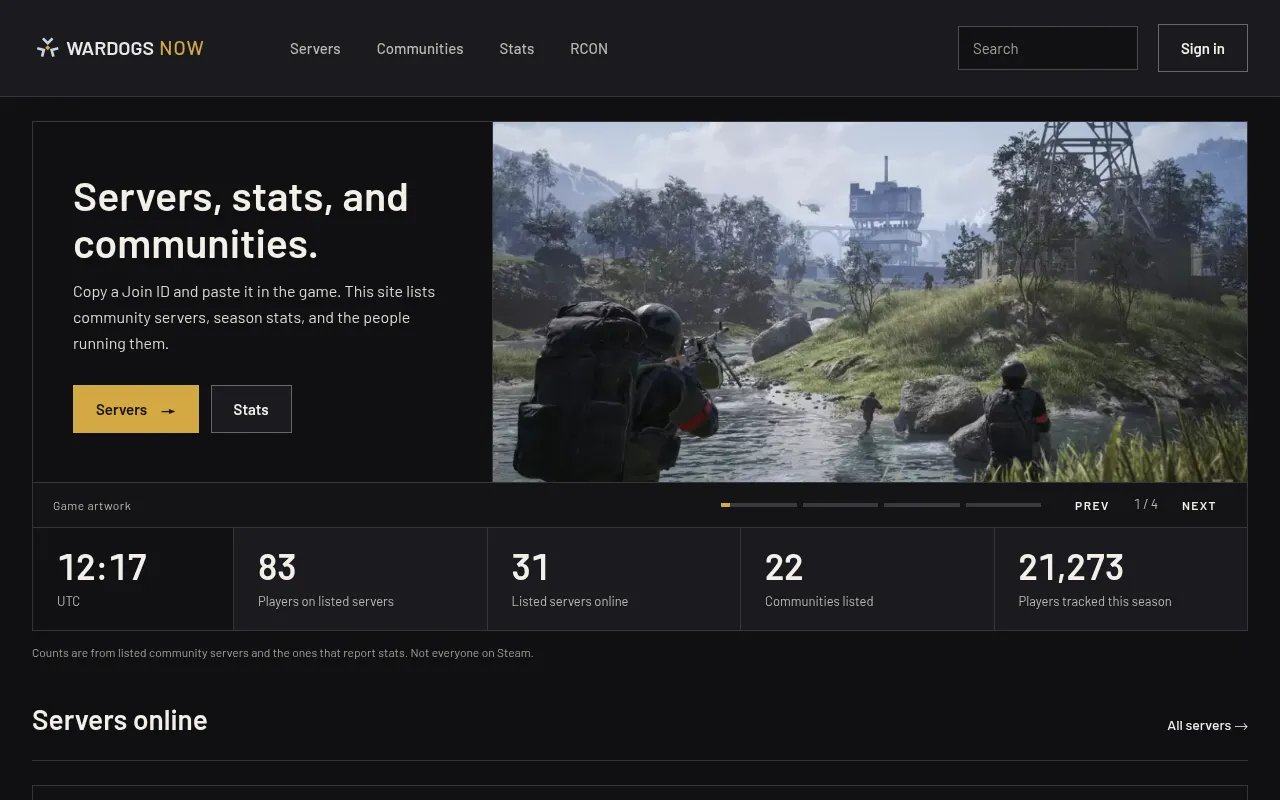Click the 'Game artwork' caption
The image size is (1280, 800).
(92, 506)
